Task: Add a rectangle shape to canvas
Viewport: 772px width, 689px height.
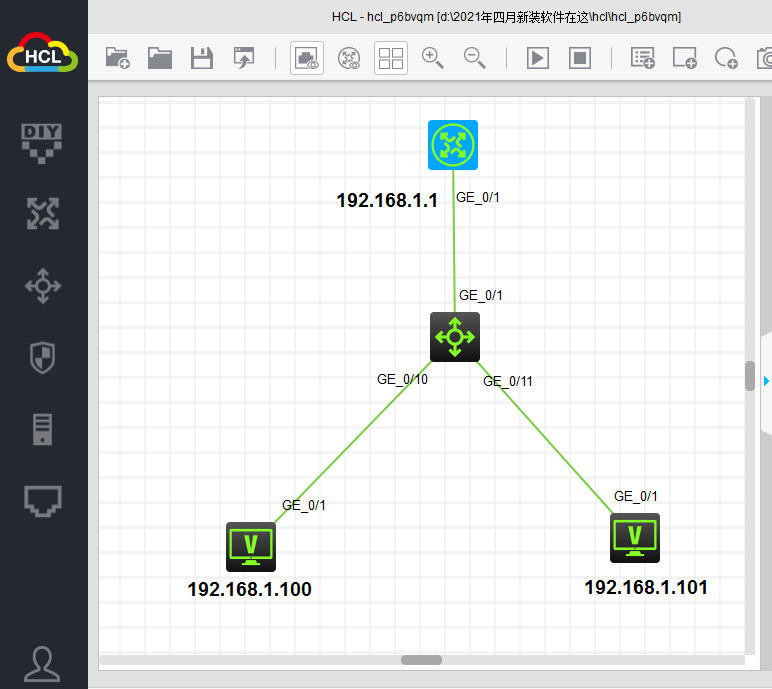Action: [685, 58]
